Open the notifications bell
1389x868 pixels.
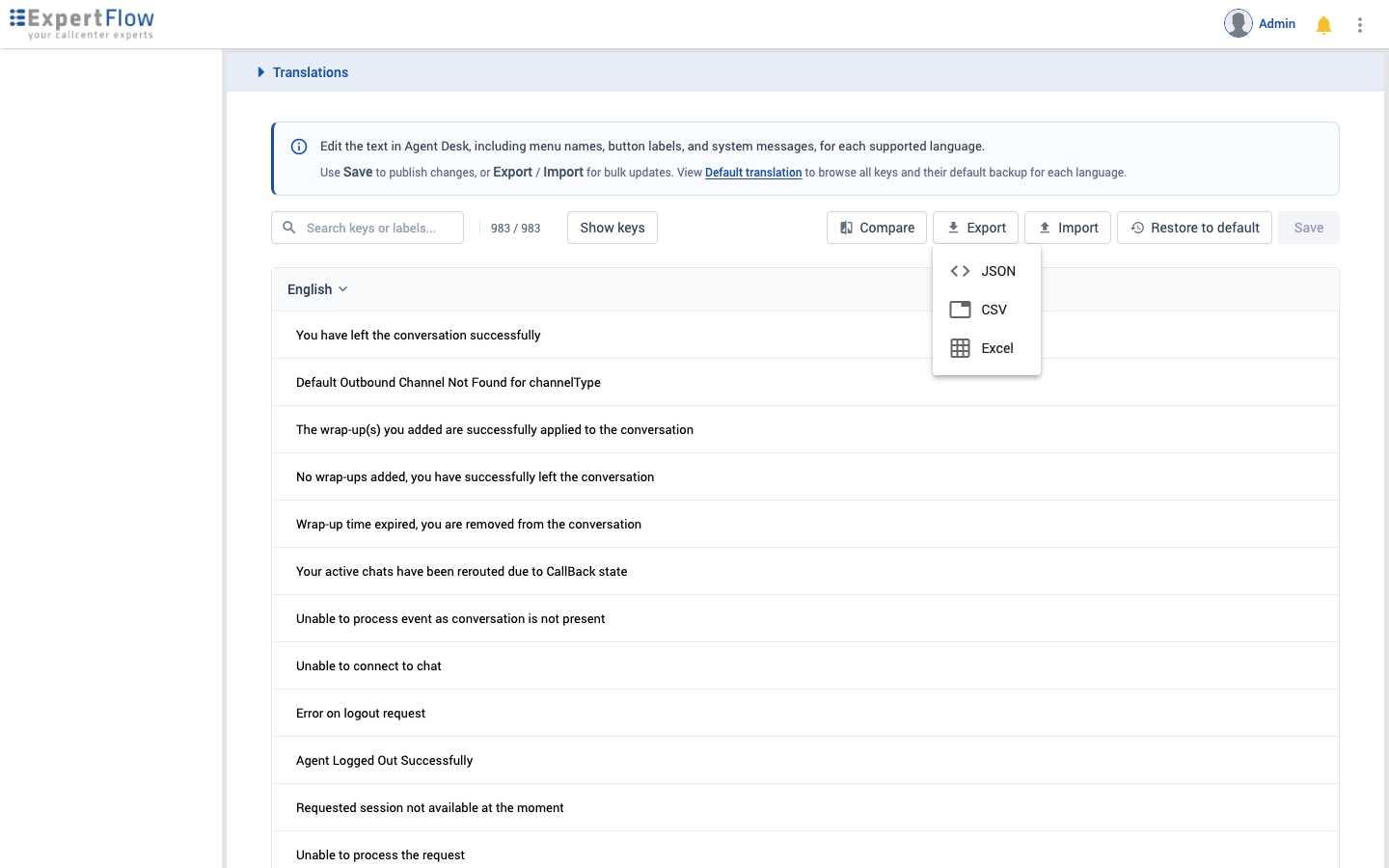(1323, 25)
